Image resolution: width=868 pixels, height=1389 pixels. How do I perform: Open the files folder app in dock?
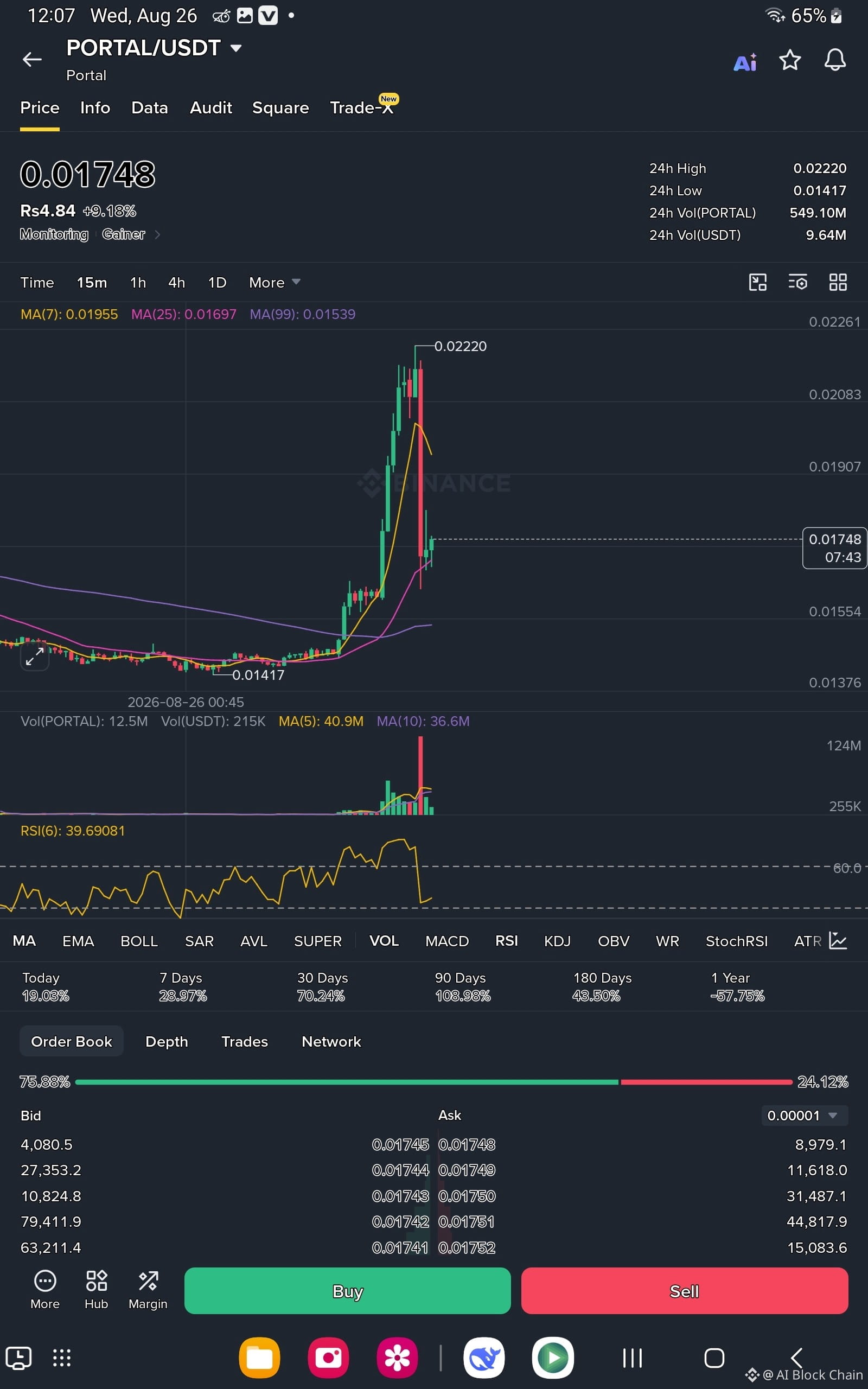click(x=259, y=1358)
